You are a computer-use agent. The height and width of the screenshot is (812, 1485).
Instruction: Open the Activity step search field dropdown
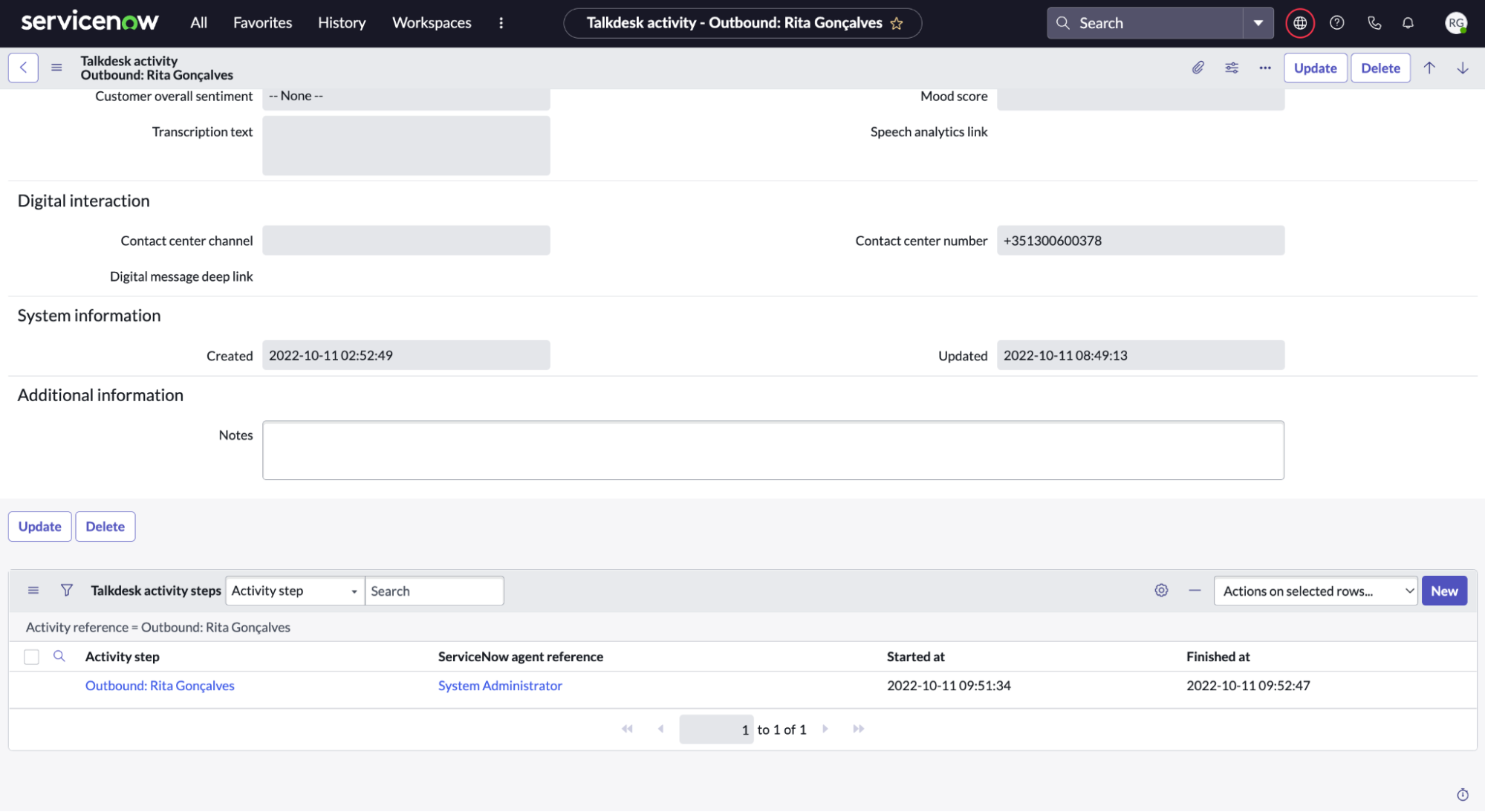pyautogui.click(x=295, y=591)
